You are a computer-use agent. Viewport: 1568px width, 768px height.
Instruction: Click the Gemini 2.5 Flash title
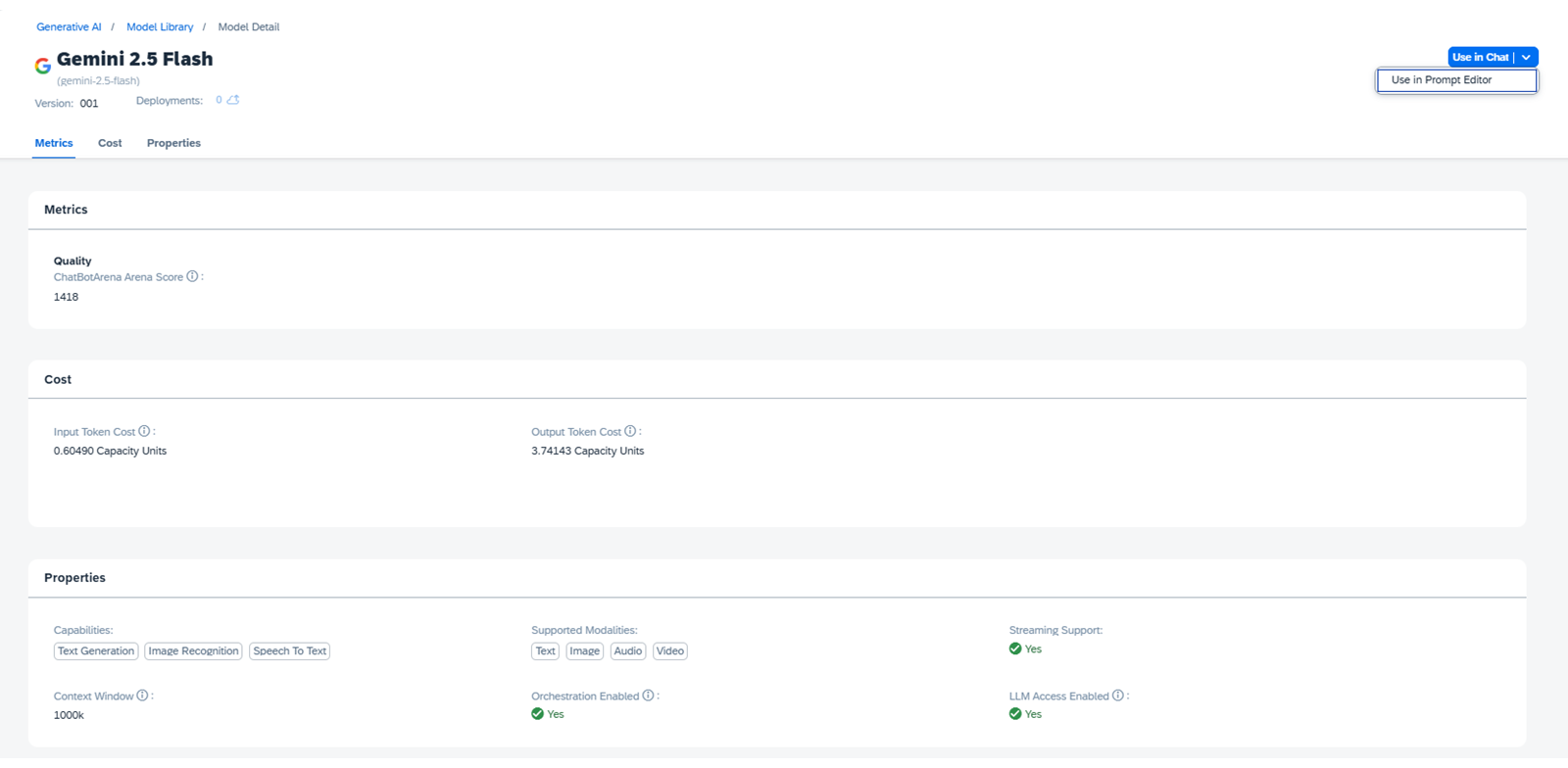135,59
